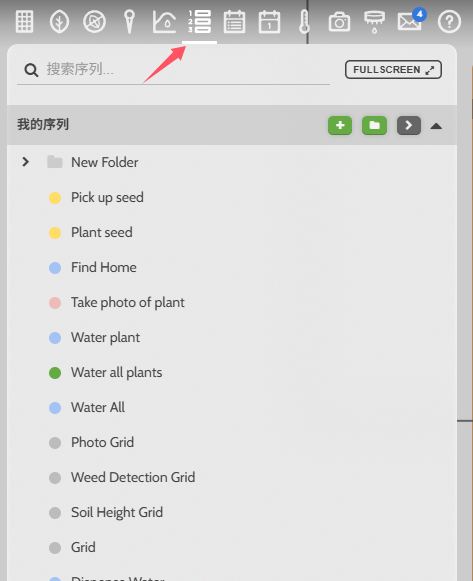
Task: Select the green Water all plants color dot
Action: pyautogui.click(x=55, y=373)
